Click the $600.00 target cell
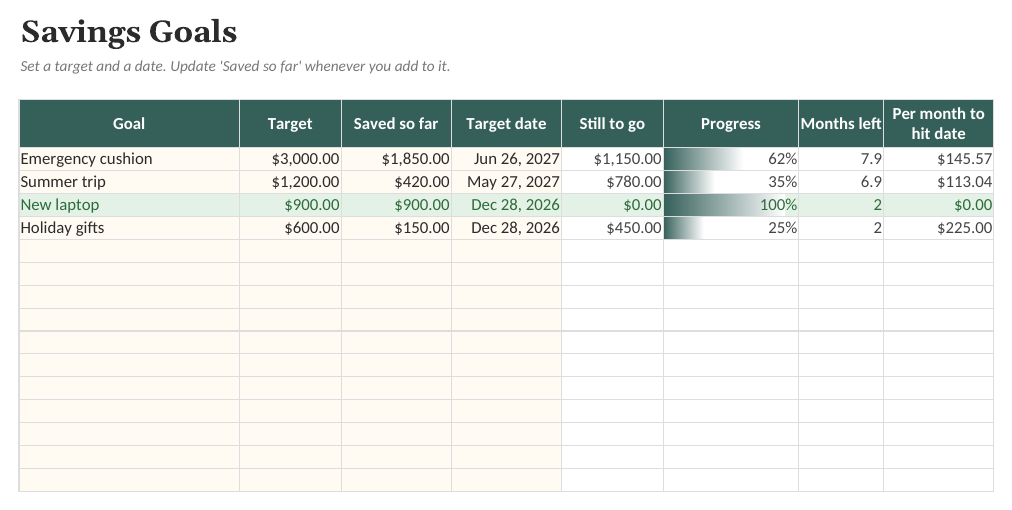1012x510 pixels. point(290,228)
